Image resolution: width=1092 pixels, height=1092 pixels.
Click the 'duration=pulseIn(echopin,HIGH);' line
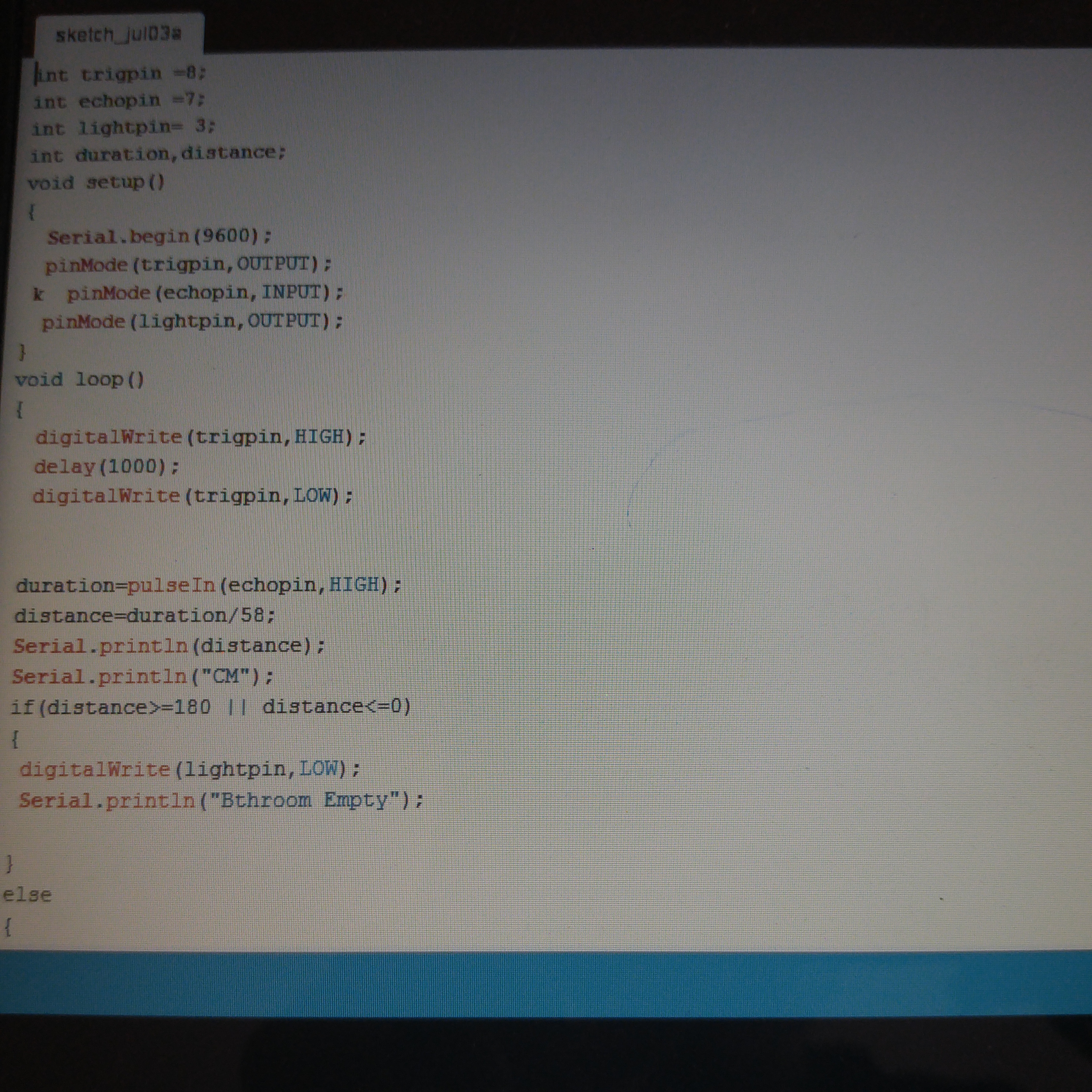click(x=208, y=585)
